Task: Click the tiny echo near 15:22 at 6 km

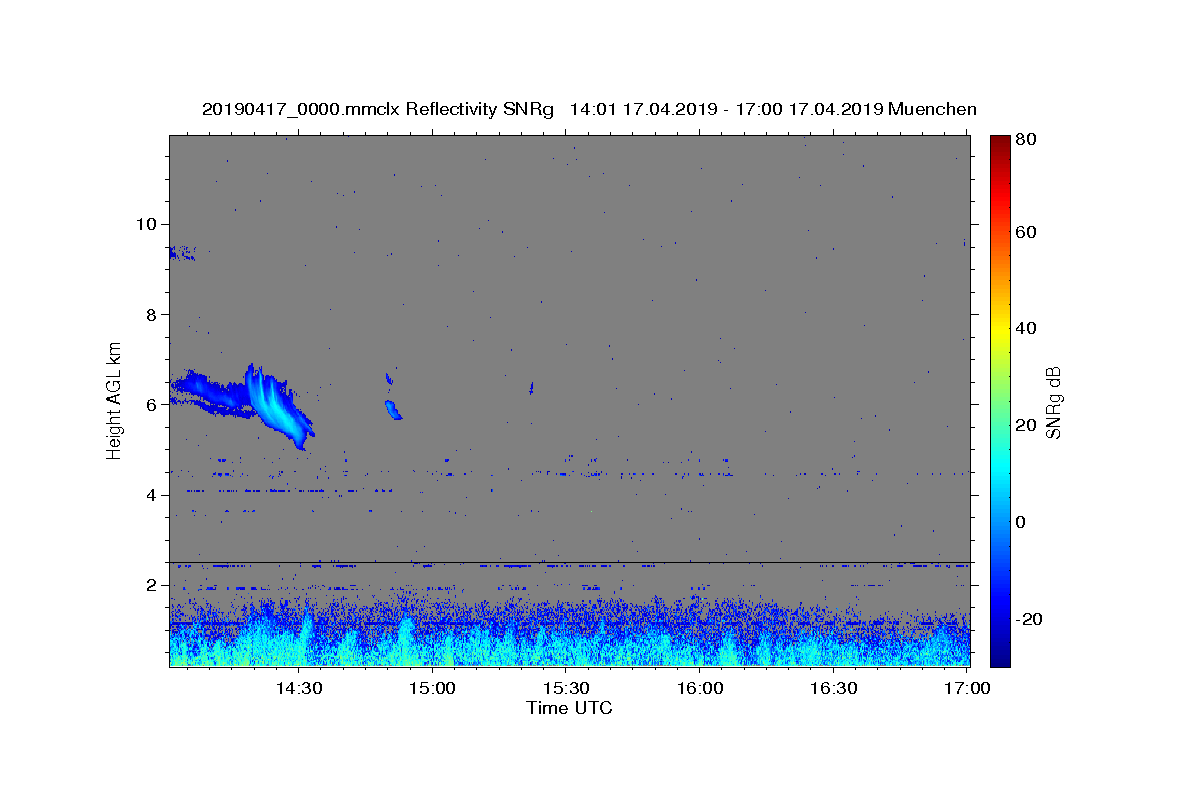Action: 531,387
